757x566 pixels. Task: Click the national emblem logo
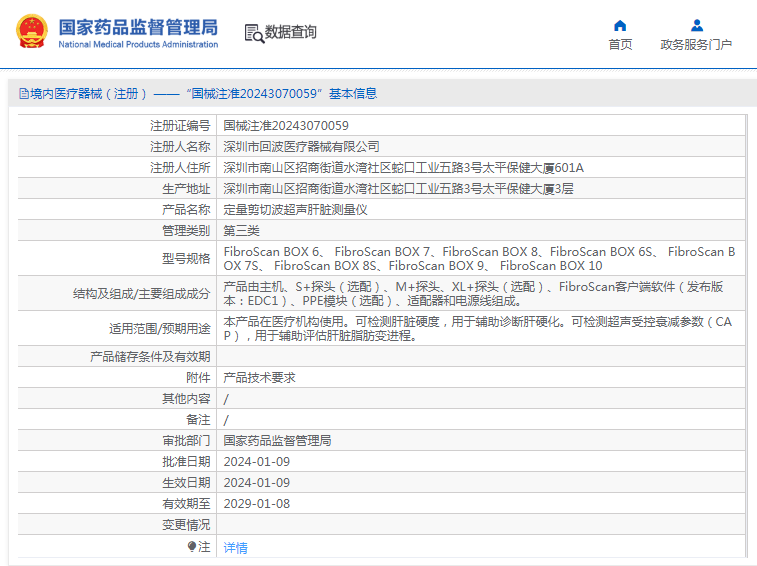(32, 31)
